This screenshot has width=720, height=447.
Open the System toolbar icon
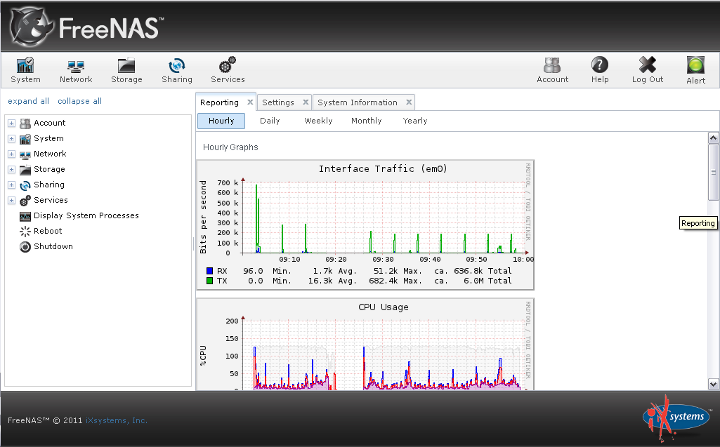point(25,70)
